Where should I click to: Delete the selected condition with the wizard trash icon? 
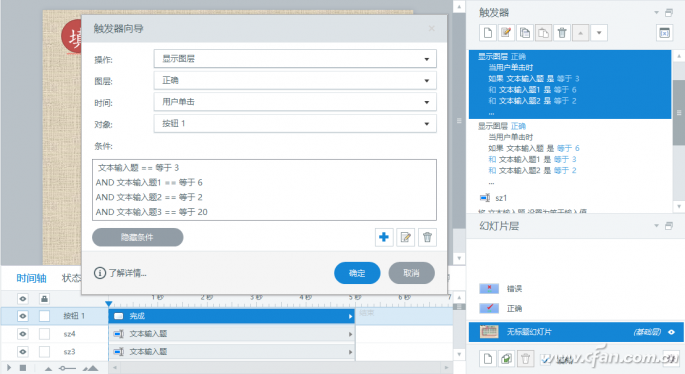tap(427, 237)
